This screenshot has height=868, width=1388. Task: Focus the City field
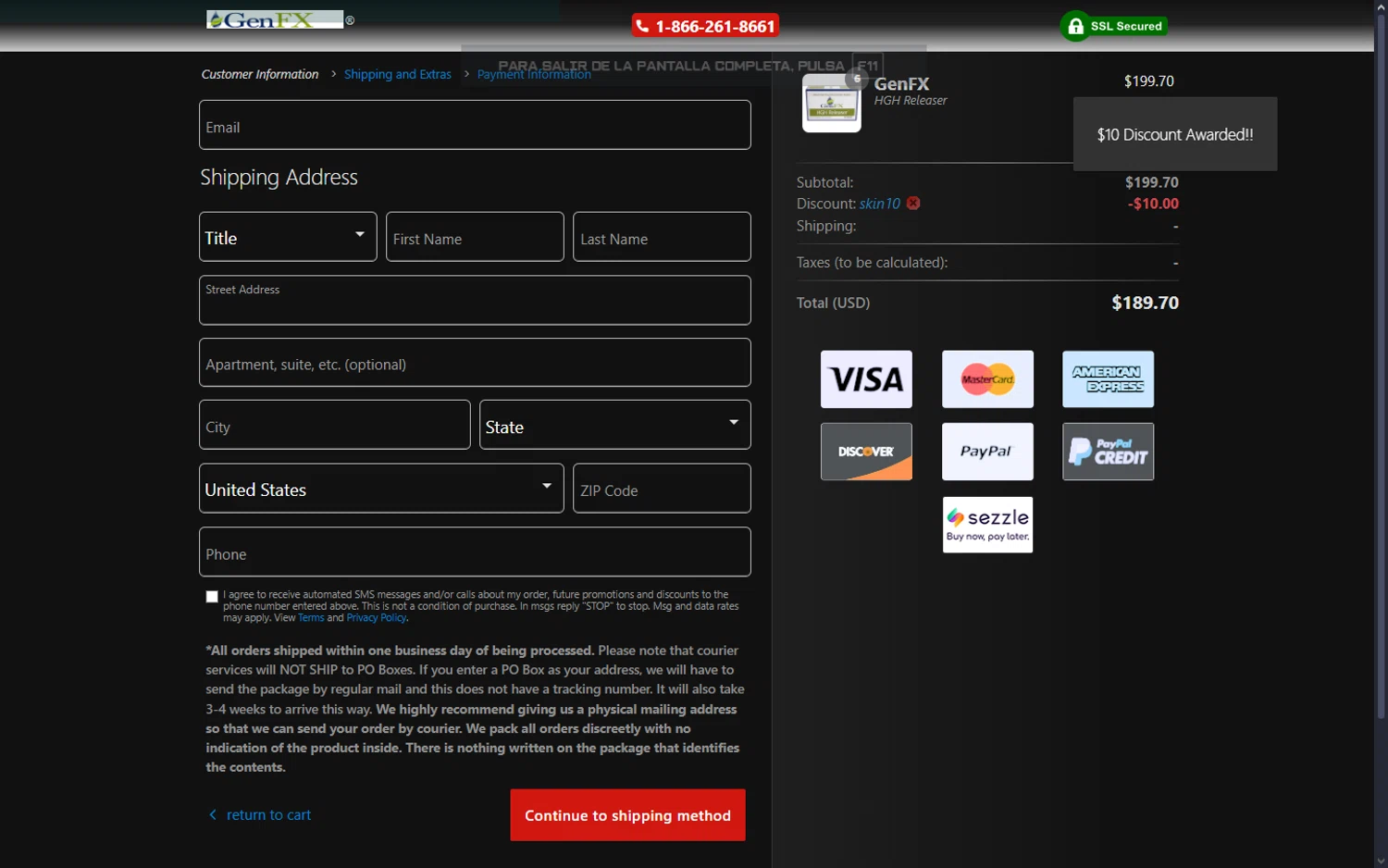[335, 425]
